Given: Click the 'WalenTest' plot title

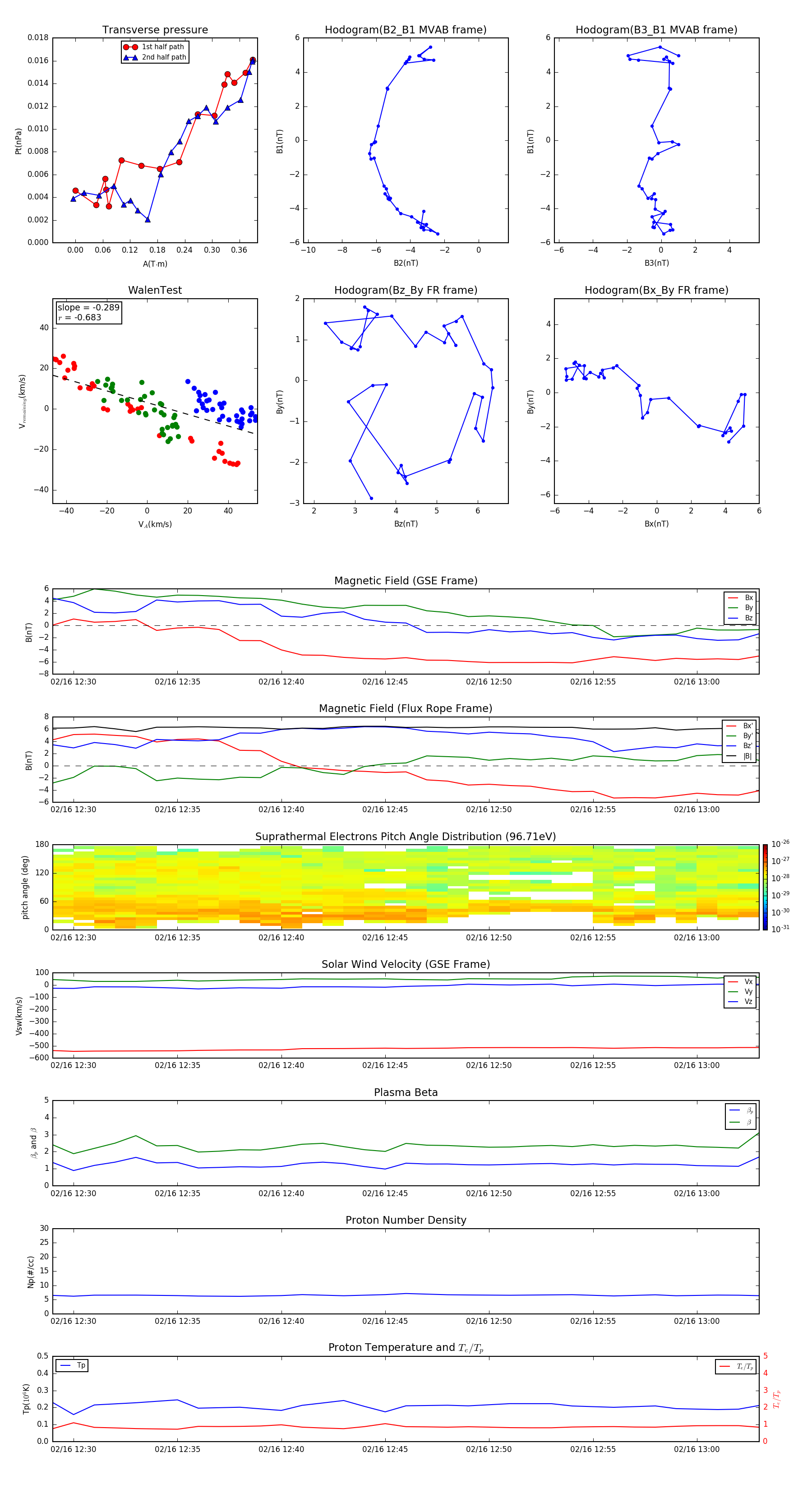Looking at the screenshot, I should coord(155,290).
